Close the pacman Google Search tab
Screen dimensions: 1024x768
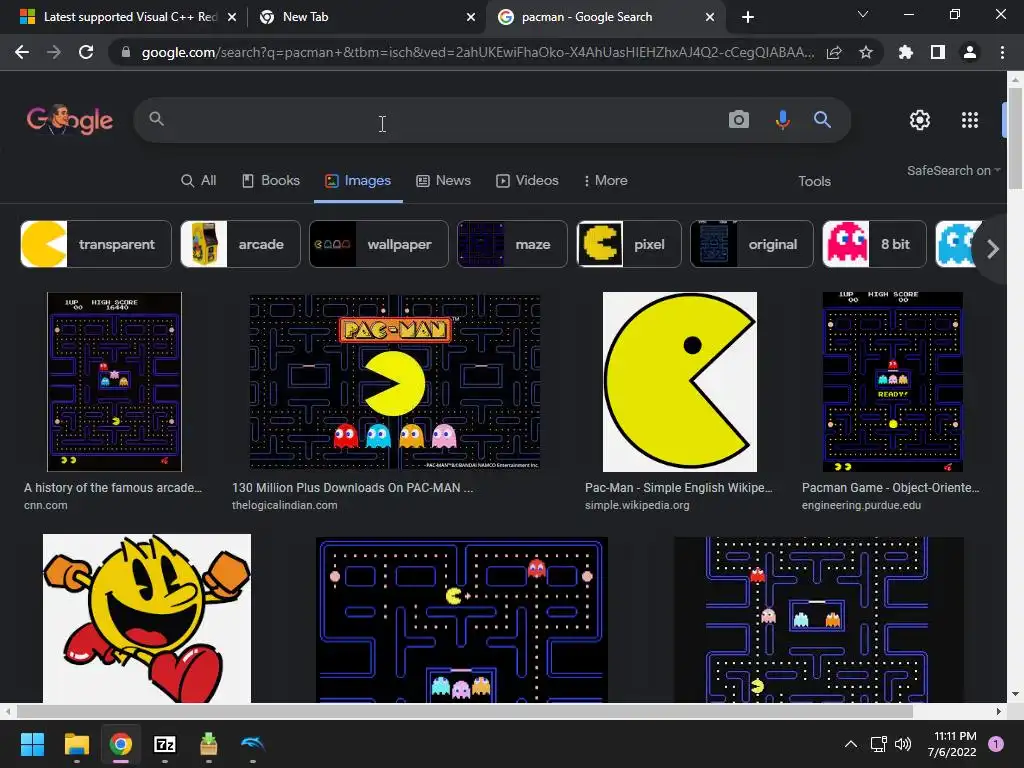pos(710,17)
